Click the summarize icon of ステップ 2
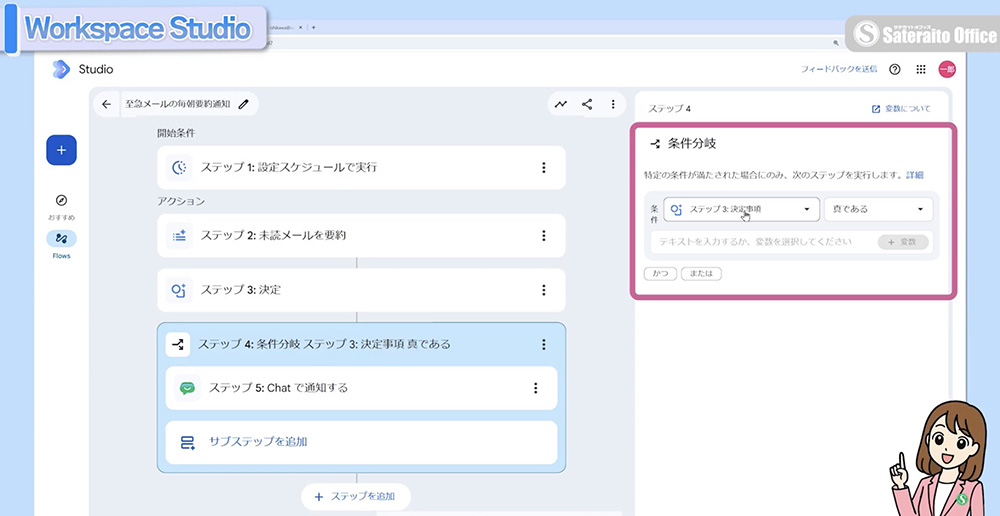Image resolution: width=1000 pixels, height=516 pixels. (x=179, y=236)
